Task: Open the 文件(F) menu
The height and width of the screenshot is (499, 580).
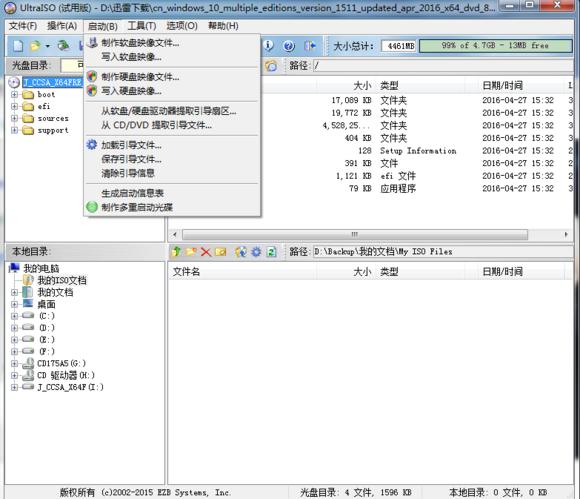Action: coord(23,26)
